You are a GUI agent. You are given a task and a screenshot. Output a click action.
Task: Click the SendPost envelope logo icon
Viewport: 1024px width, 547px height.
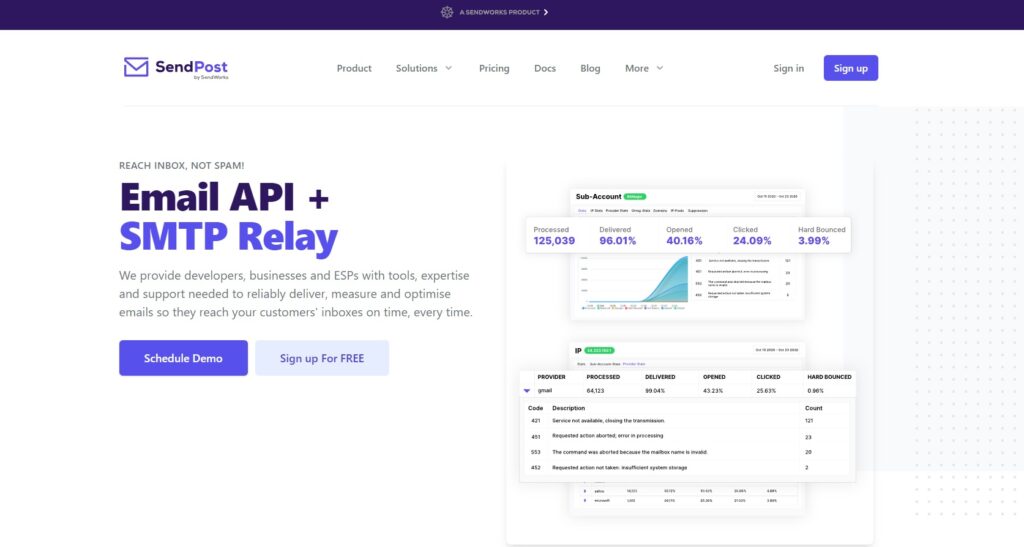click(x=136, y=67)
